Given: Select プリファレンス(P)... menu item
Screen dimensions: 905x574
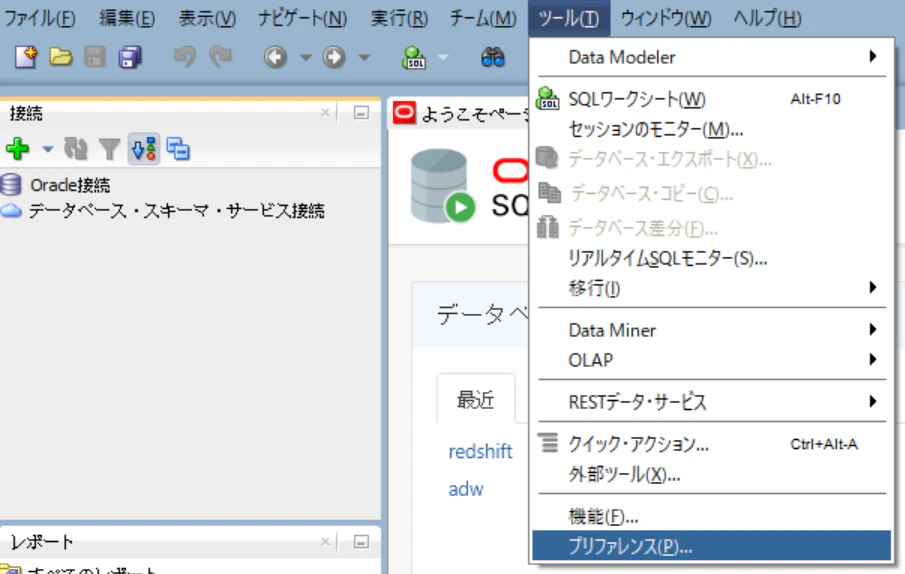Looking at the screenshot, I should pyautogui.click(x=712, y=546).
